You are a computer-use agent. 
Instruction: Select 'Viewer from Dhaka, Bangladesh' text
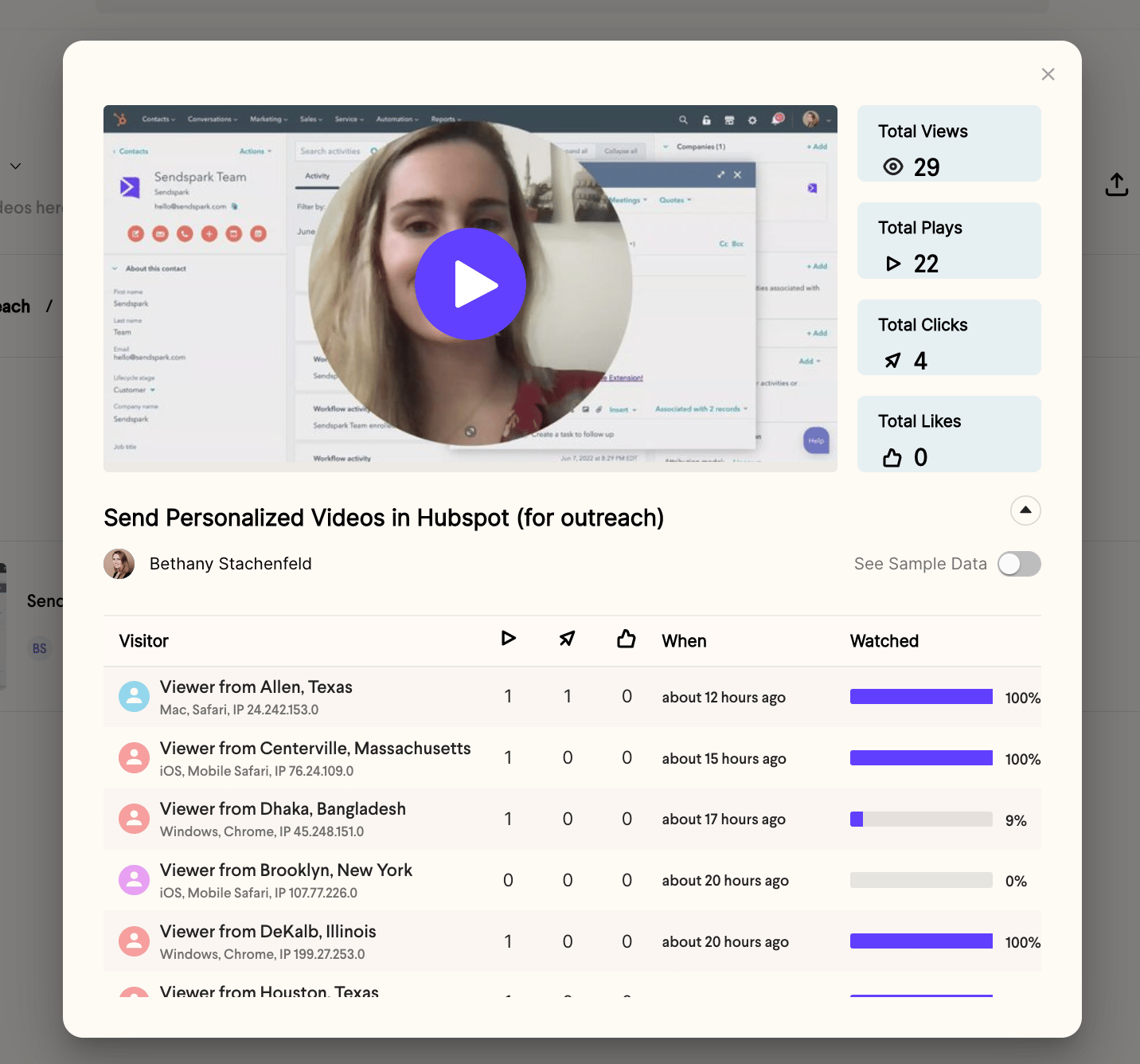point(283,809)
